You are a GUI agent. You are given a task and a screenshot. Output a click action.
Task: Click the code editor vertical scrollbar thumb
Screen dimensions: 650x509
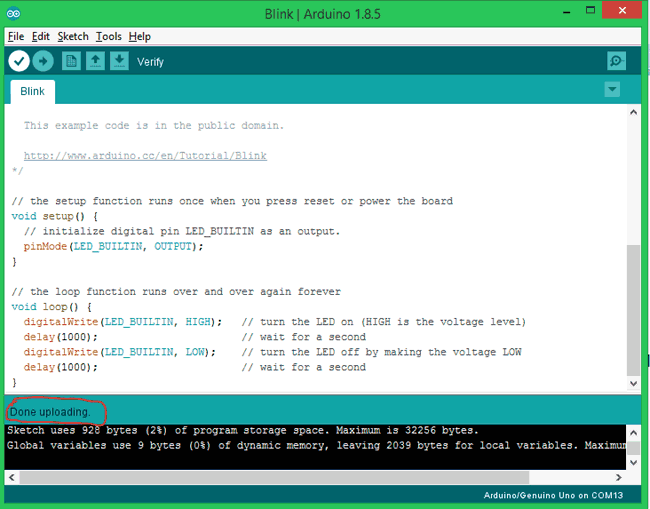pos(633,310)
